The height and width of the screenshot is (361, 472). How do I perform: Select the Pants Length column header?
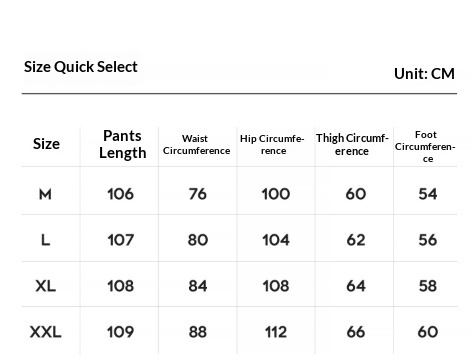[122, 145]
